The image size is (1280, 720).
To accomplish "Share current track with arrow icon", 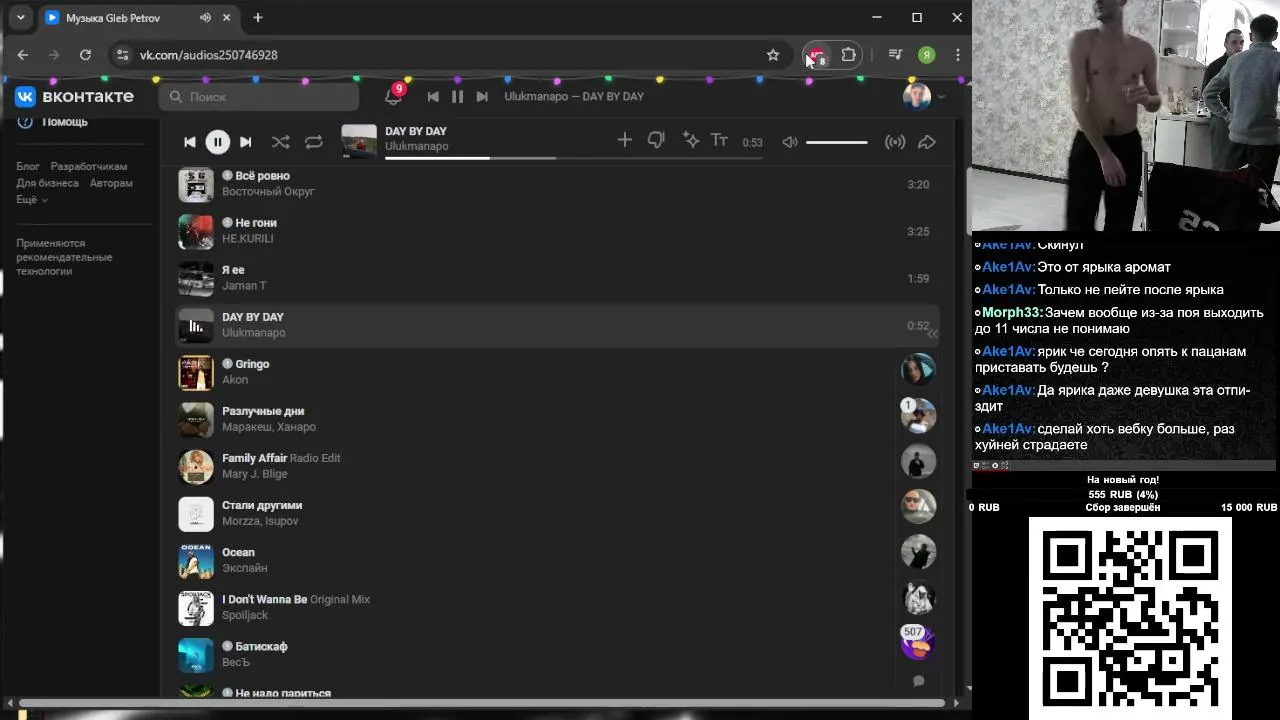I will (x=927, y=142).
